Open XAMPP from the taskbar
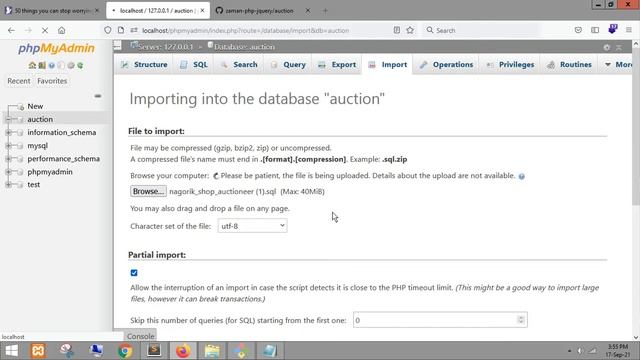Viewport: 640px width, 360px height. coord(38,351)
